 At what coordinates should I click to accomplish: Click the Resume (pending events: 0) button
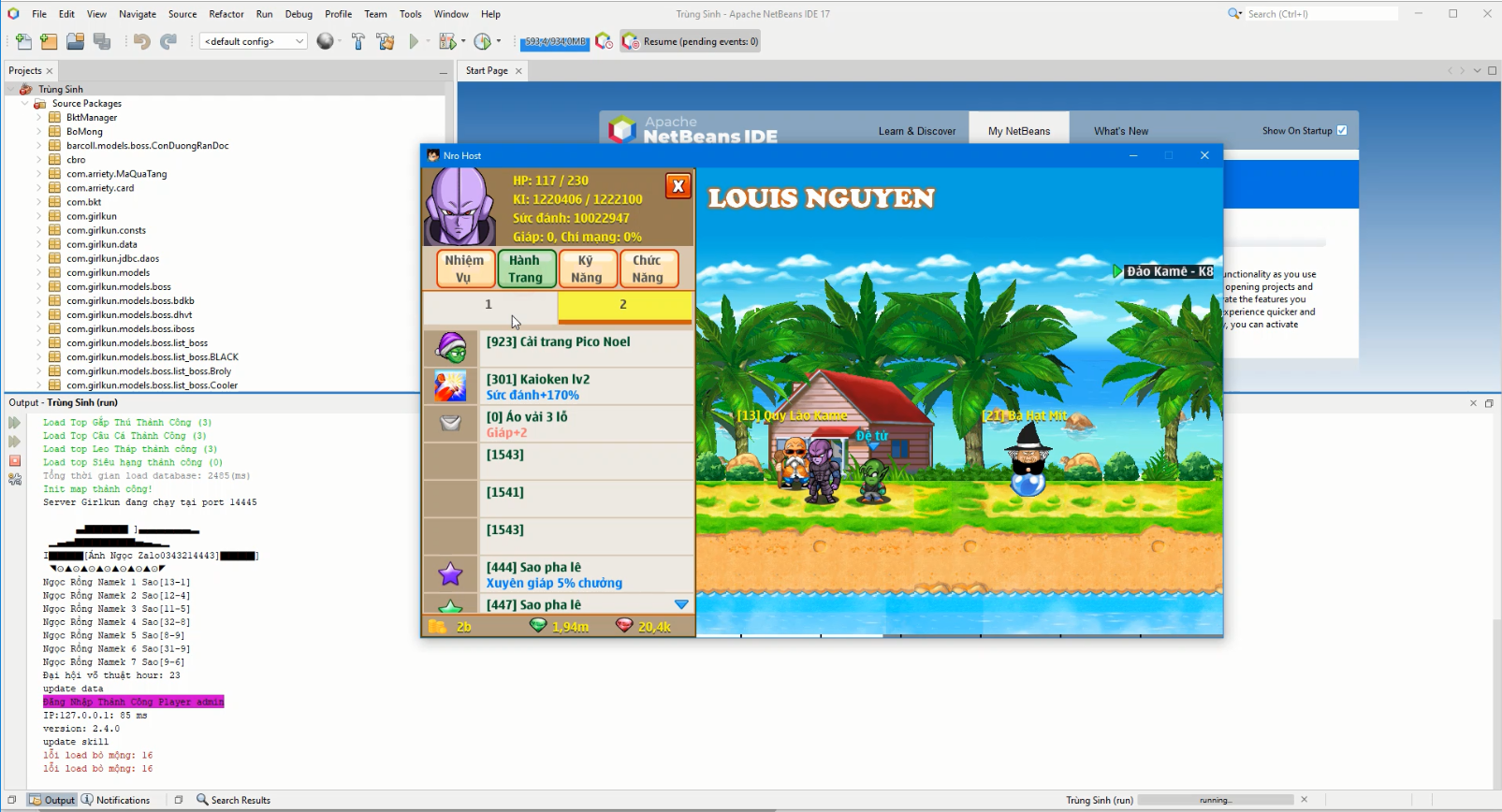point(691,41)
